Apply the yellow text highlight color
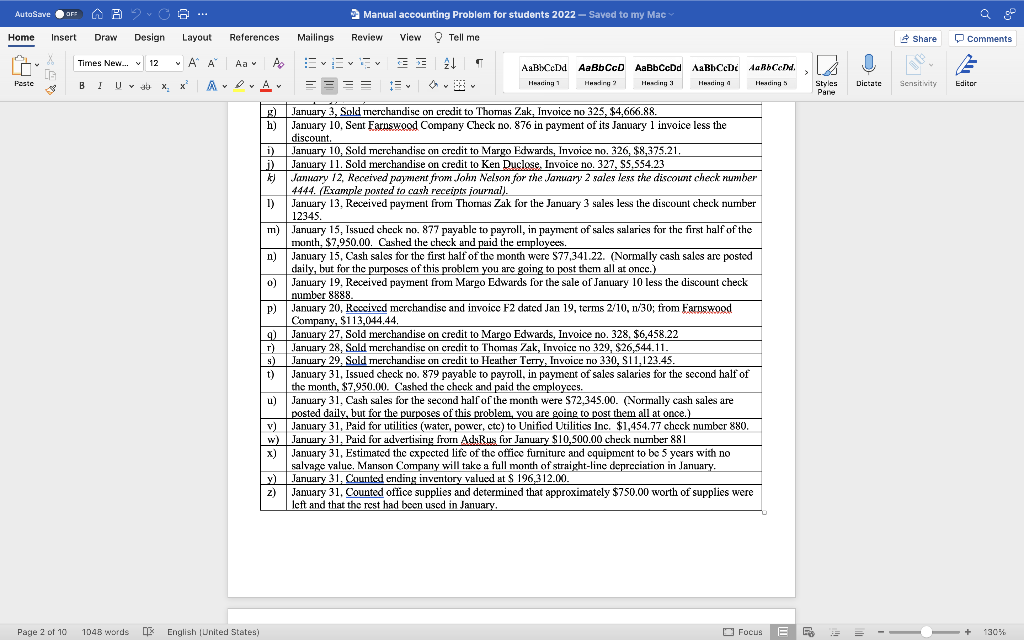This screenshot has width=1024, height=640. [x=240, y=86]
